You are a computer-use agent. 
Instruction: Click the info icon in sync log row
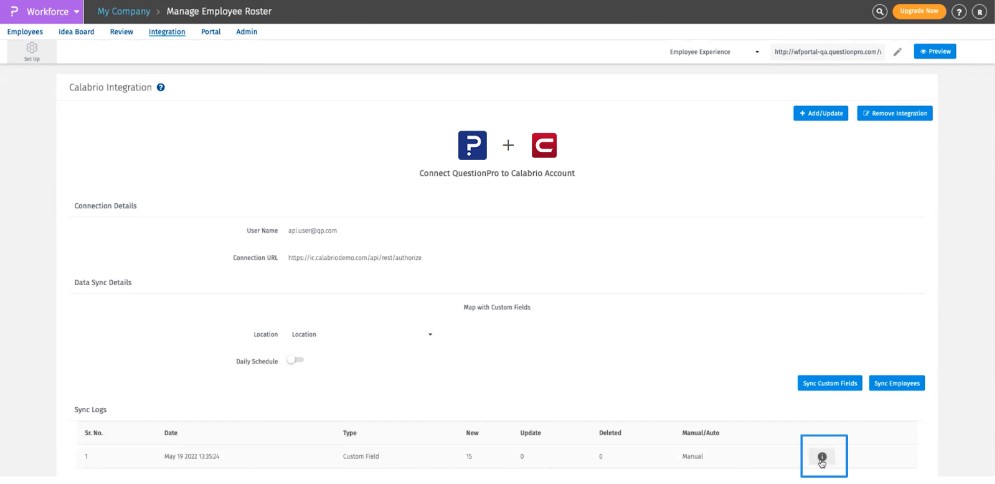pos(822,457)
